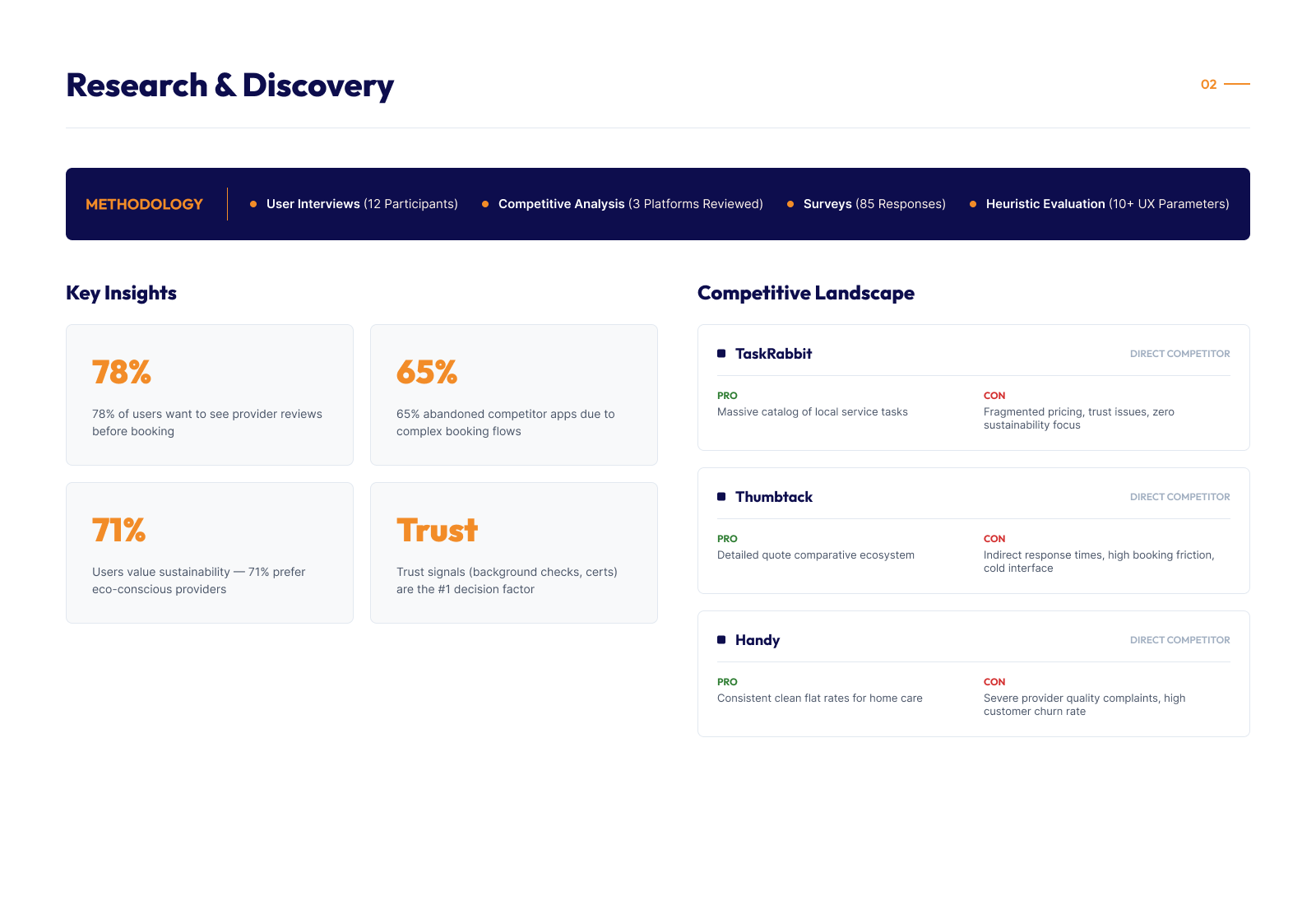
Task: Click User Interviews (12 Participants)
Action: (x=362, y=204)
